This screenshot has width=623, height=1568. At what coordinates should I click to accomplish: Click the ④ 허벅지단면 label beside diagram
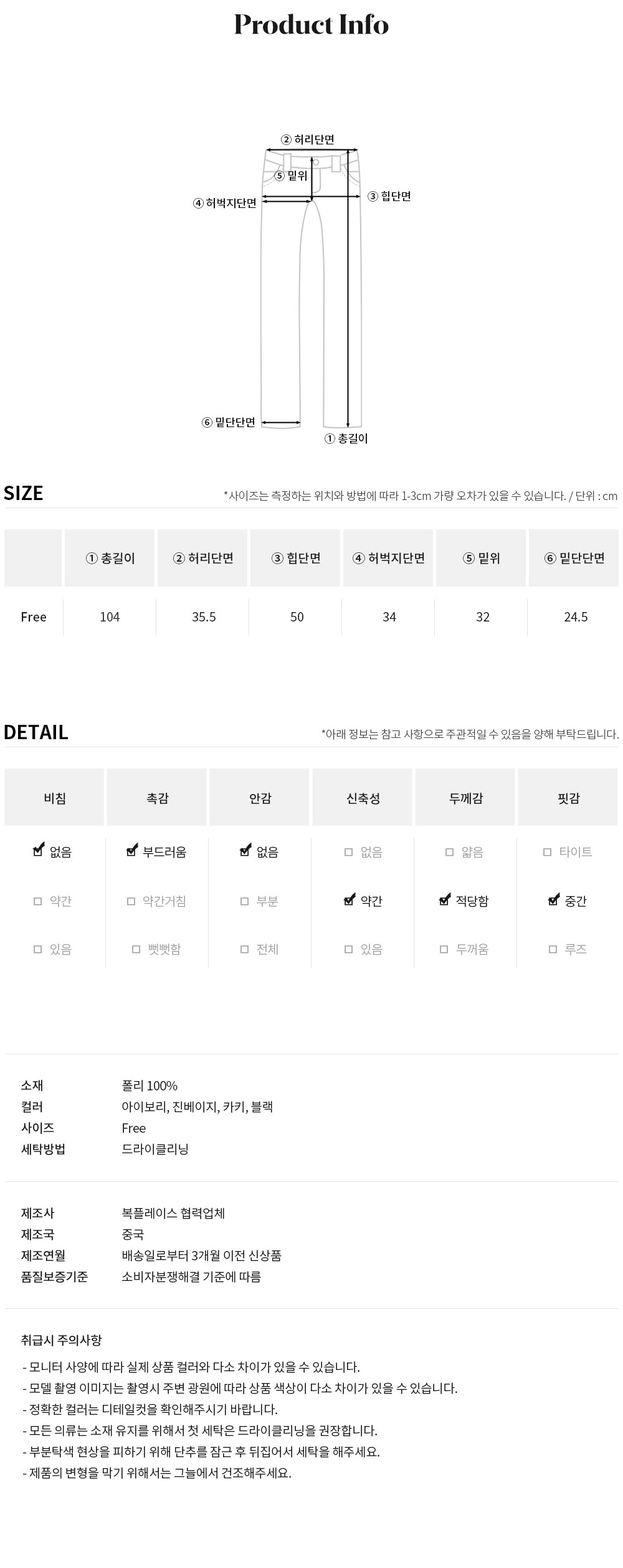click(225, 203)
